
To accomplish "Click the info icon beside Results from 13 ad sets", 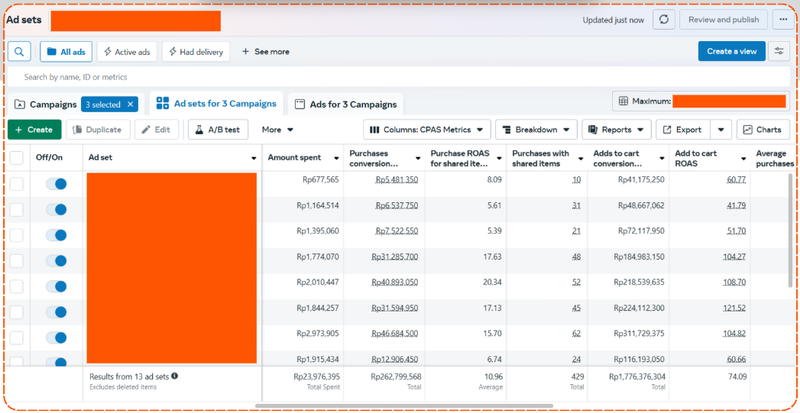I will [174, 376].
